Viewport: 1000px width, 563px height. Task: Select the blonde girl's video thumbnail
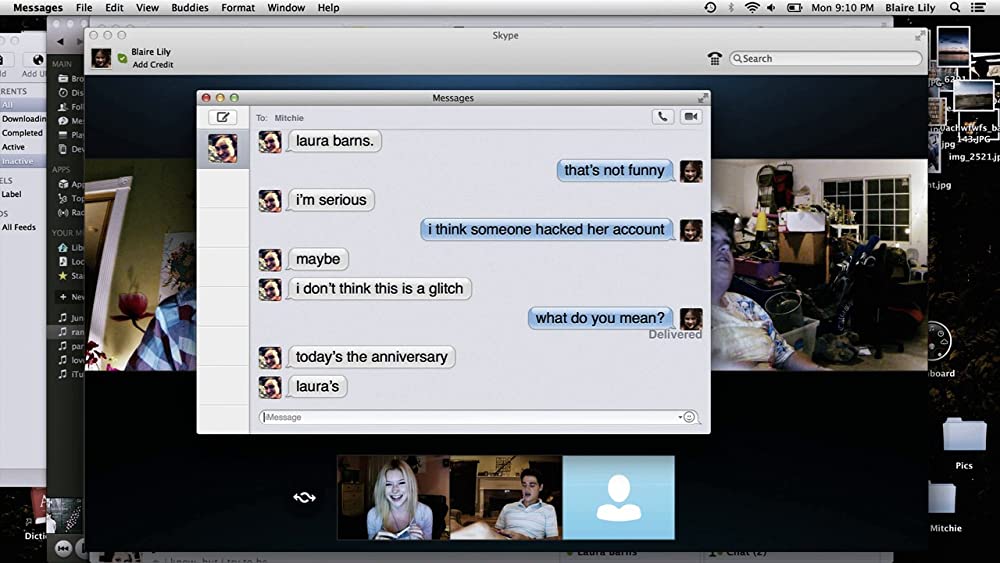click(392, 497)
